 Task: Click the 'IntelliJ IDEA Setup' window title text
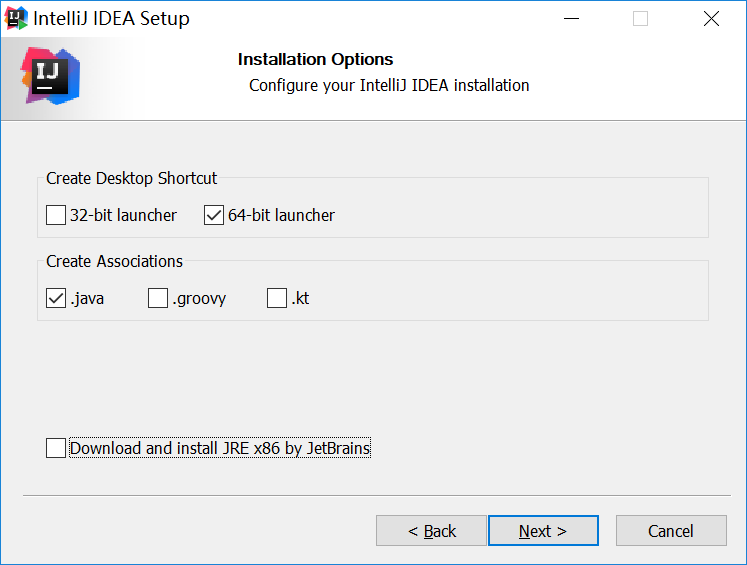111,19
